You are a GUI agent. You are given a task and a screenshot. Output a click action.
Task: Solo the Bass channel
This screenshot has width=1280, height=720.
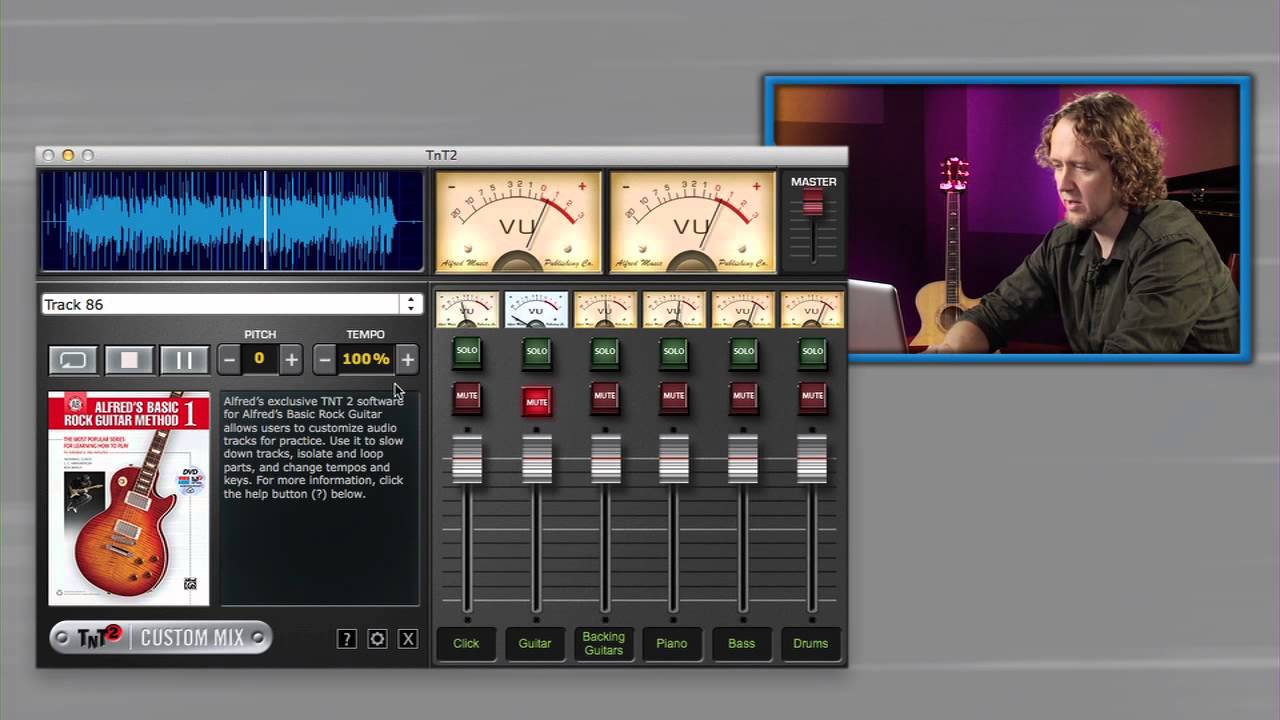point(743,351)
